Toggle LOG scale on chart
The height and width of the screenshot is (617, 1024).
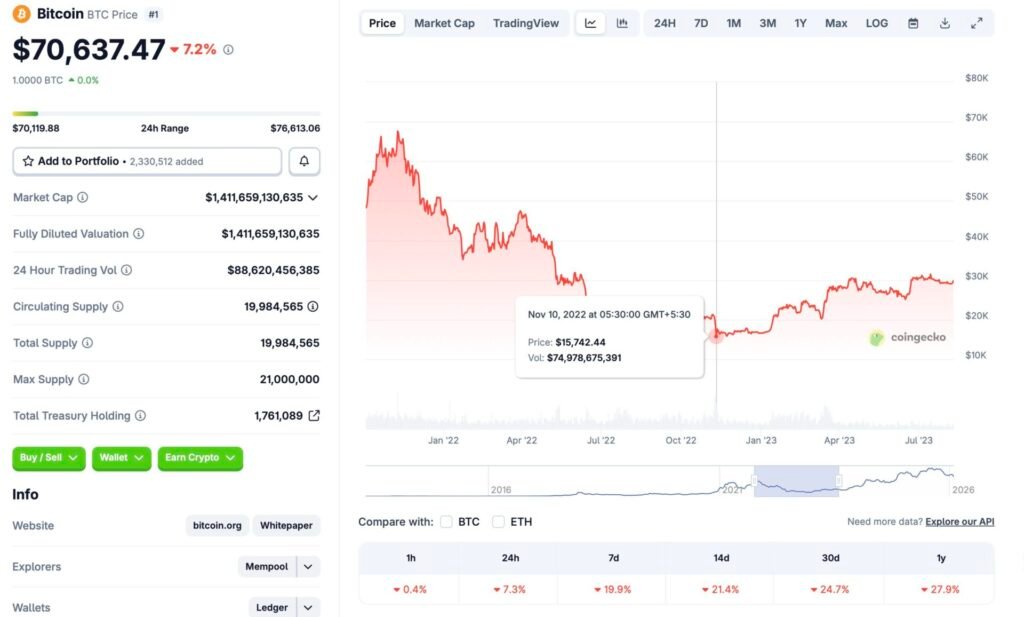pos(877,23)
